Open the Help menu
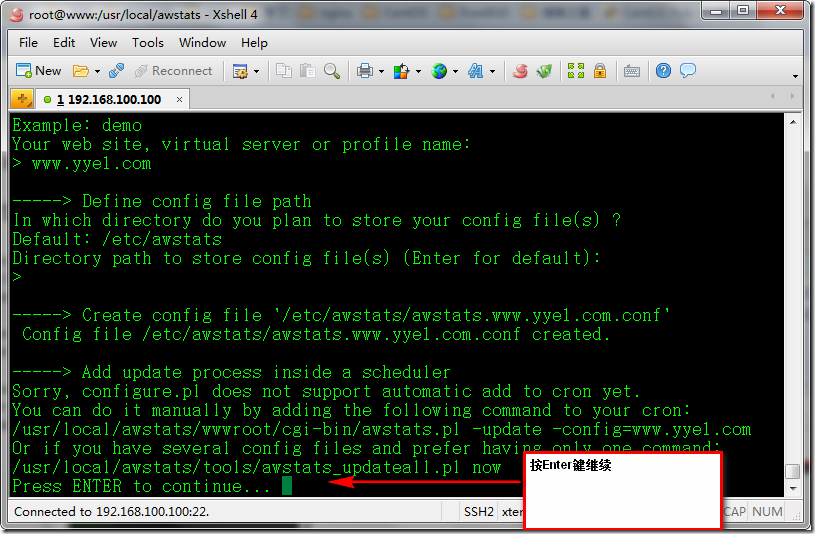The height and width of the screenshot is (534, 815). click(254, 43)
